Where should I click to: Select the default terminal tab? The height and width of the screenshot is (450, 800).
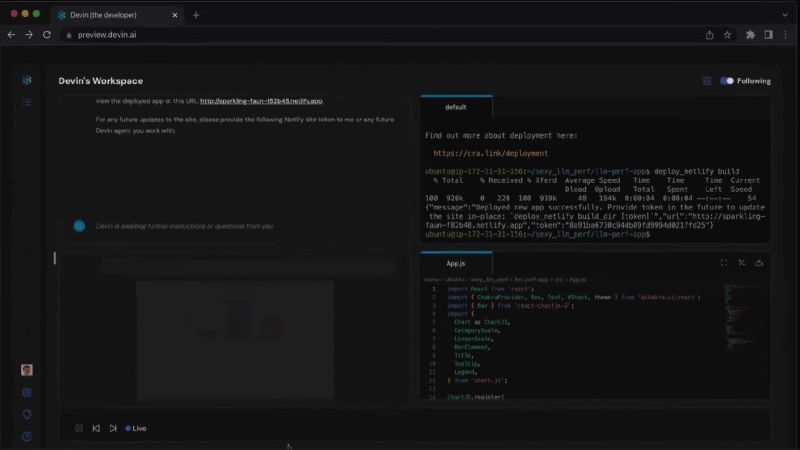point(456,107)
